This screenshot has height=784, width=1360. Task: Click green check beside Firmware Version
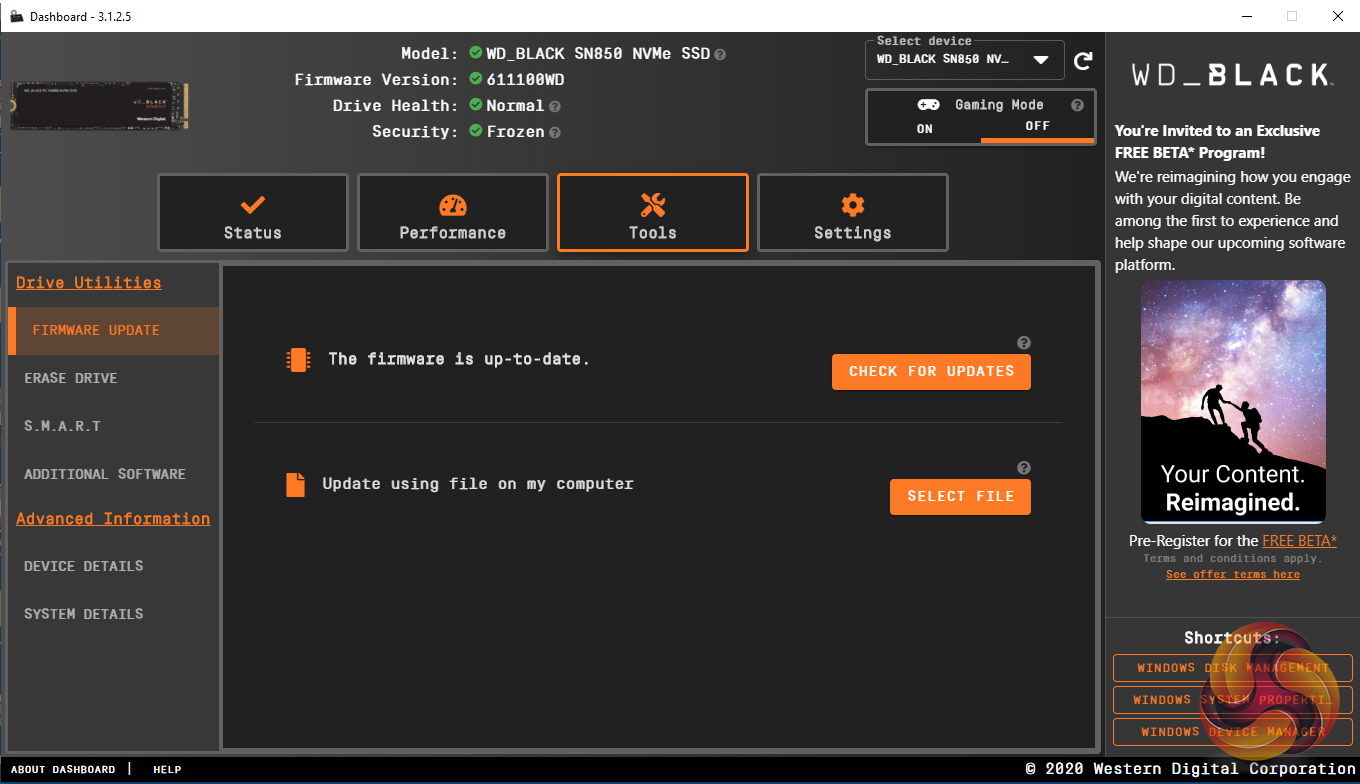(476, 79)
